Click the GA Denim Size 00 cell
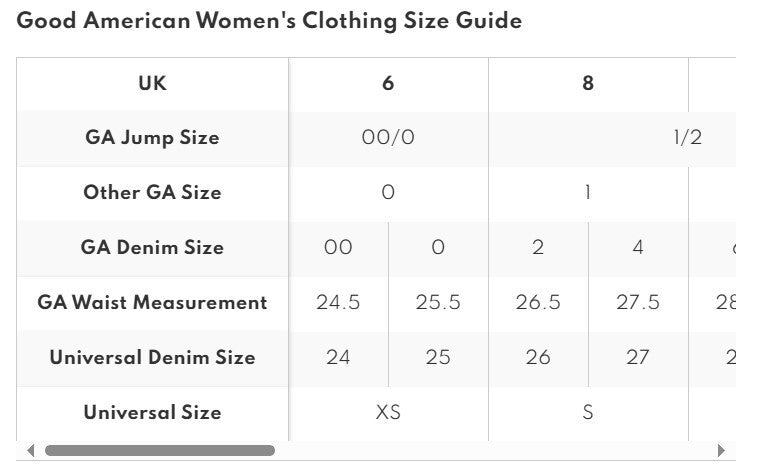The height and width of the screenshot is (470, 782). (338, 248)
